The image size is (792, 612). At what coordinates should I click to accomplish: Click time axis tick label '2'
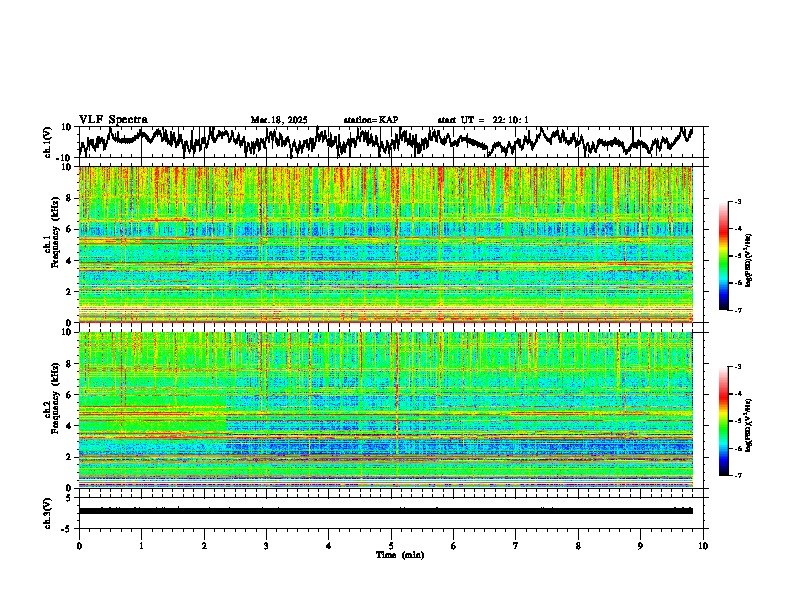[204, 546]
